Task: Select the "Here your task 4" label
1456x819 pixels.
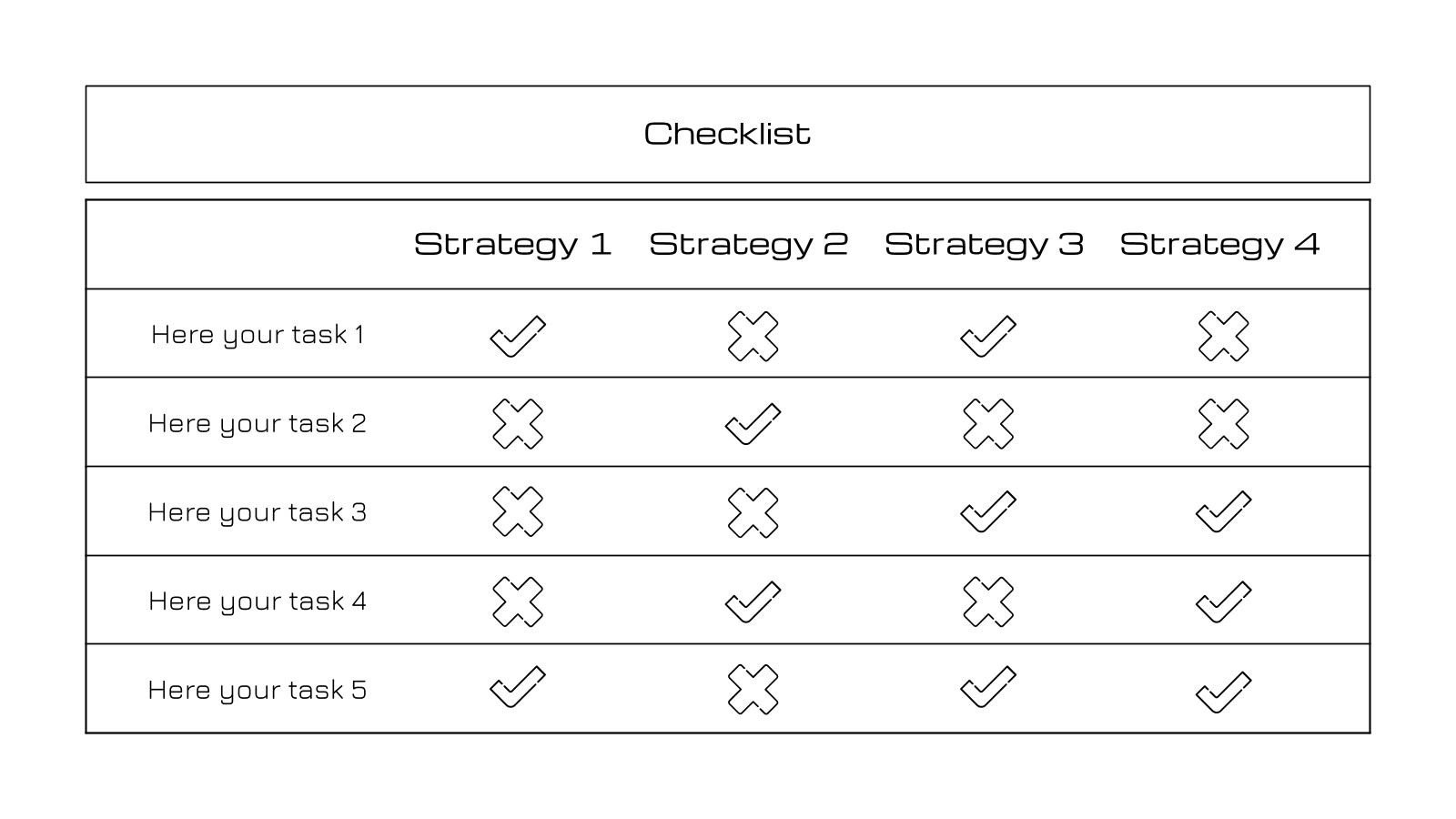Action: (x=257, y=602)
